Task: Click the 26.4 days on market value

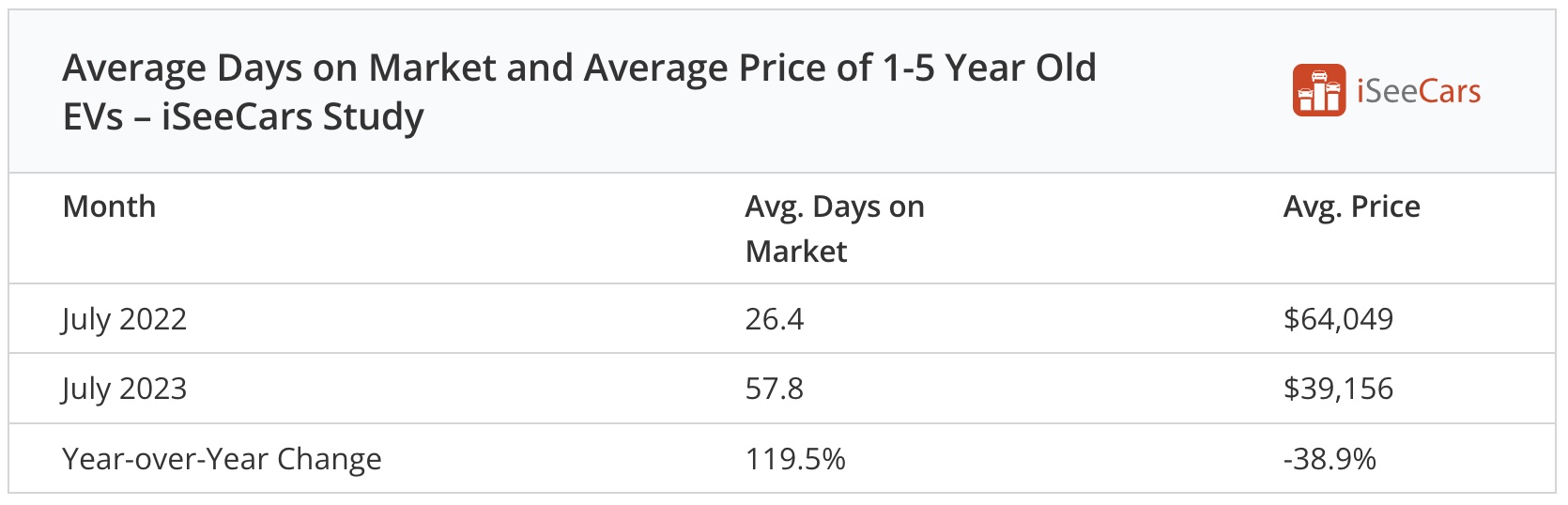Action: click(774, 319)
